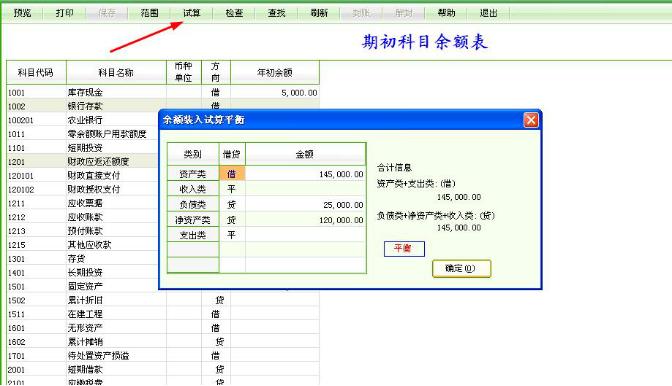This screenshot has height=386, width=672.
Task: Select the 在建工程 row
Action: click(x=163, y=314)
